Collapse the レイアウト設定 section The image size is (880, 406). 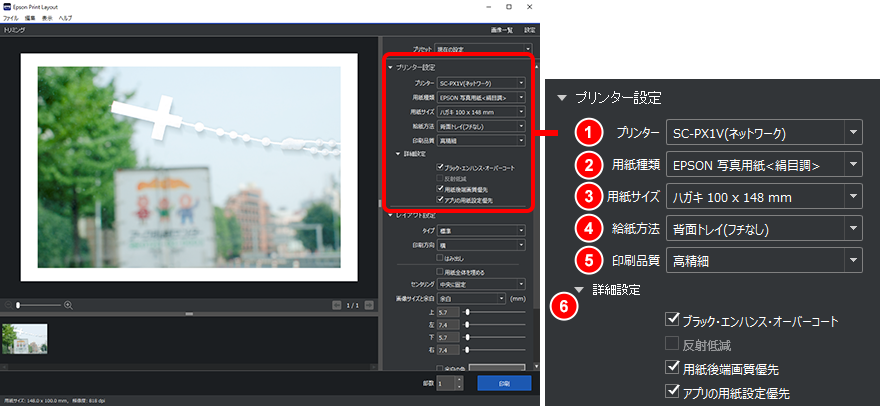[x=389, y=214]
